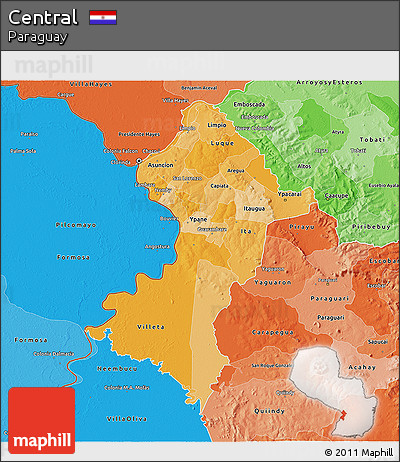Select the "Villa Oliva" map label
This screenshot has height=462, width=400.
click(127, 419)
